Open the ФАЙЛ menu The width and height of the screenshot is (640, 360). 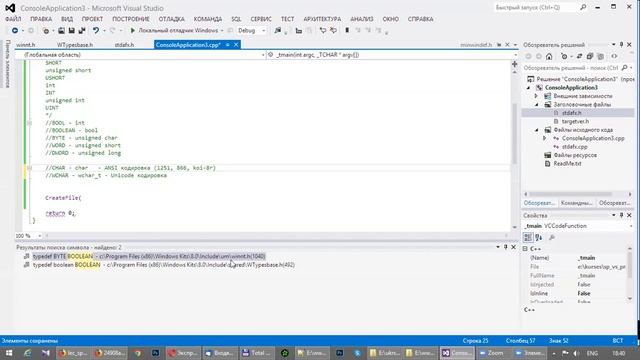point(13,19)
